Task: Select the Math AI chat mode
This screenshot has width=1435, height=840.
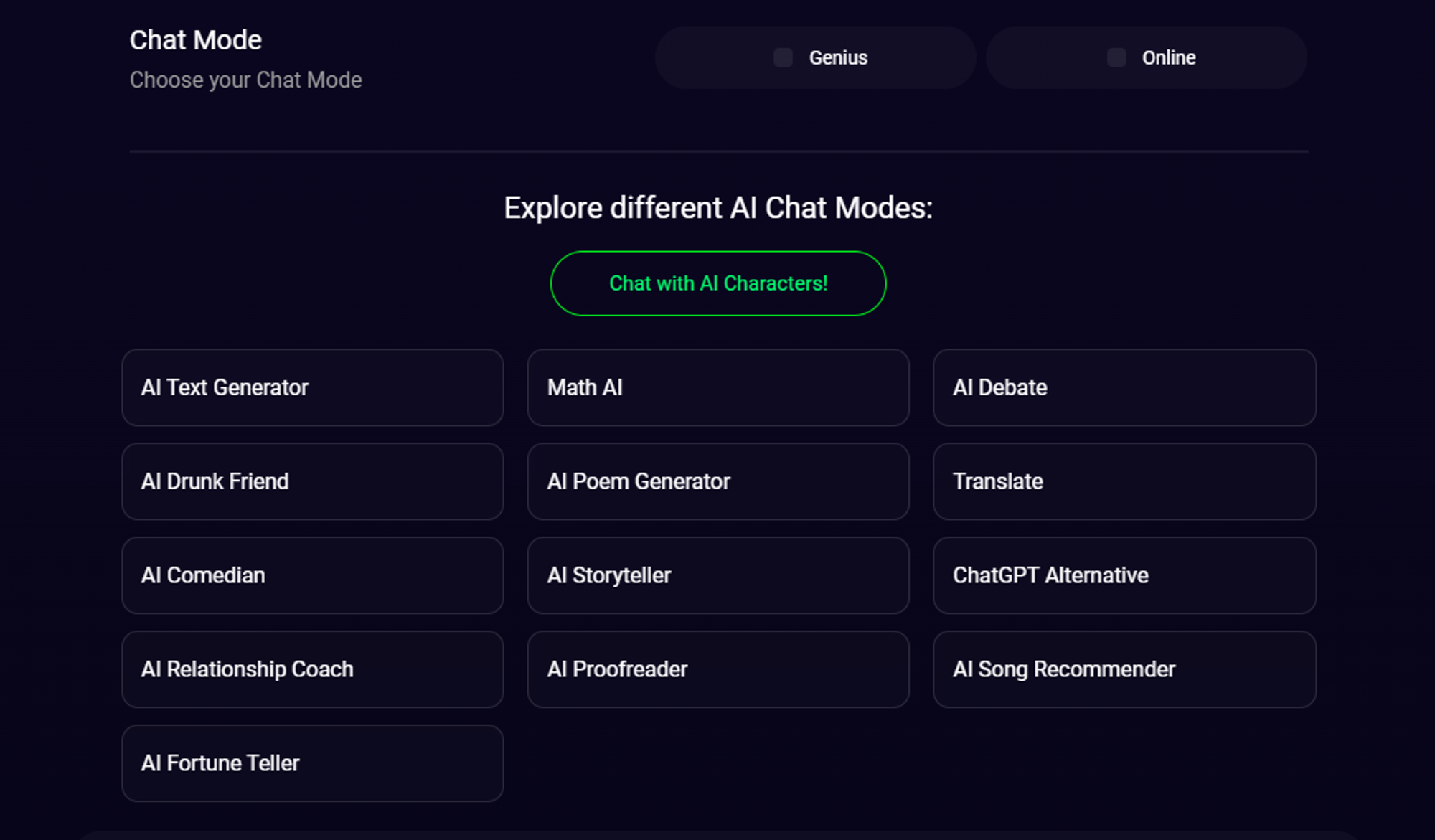Action: click(718, 387)
